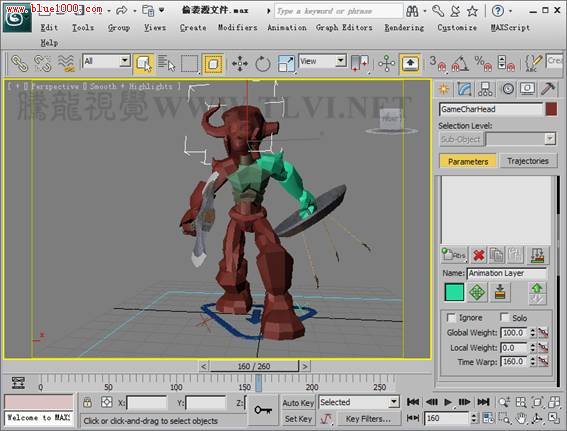Activate the Select Object tool
The width and height of the screenshot is (567, 431).
pyautogui.click(x=144, y=64)
